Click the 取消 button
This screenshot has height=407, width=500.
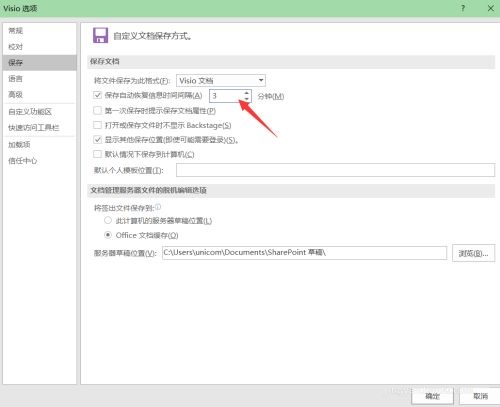point(480,396)
